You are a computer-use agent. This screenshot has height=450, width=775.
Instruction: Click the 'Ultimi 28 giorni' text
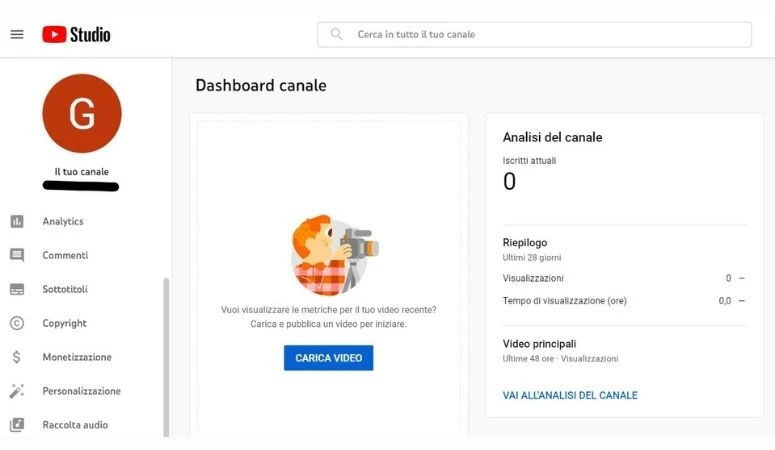(532, 257)
